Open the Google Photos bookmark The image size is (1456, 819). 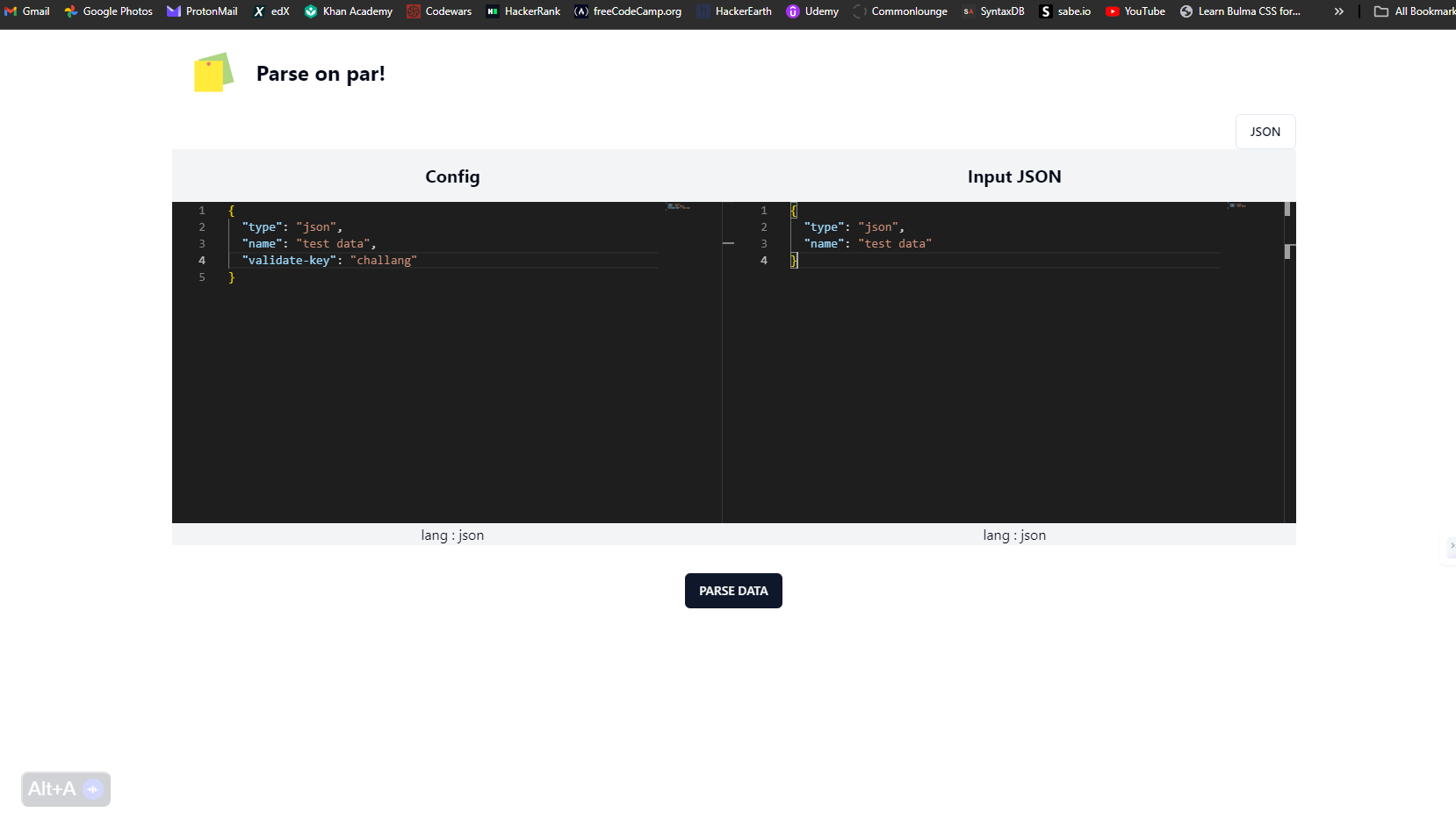108,11
